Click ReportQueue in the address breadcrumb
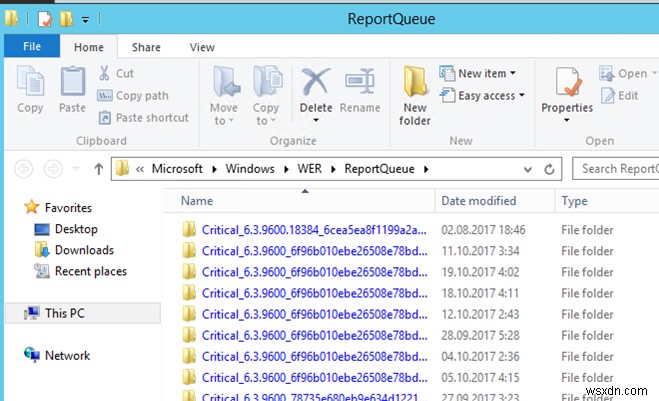Viewport: 659px width, 401px height. pyautogui.click(x=379, y=169)
